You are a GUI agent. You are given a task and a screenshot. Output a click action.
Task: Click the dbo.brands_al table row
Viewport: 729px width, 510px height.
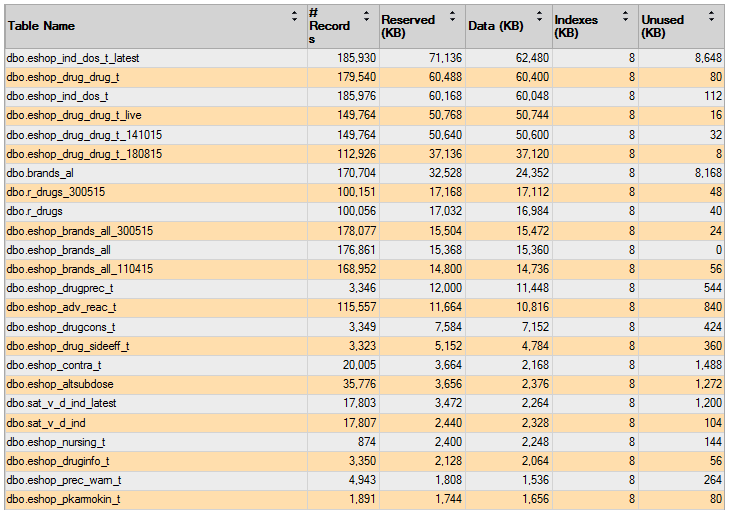[364, 173]
